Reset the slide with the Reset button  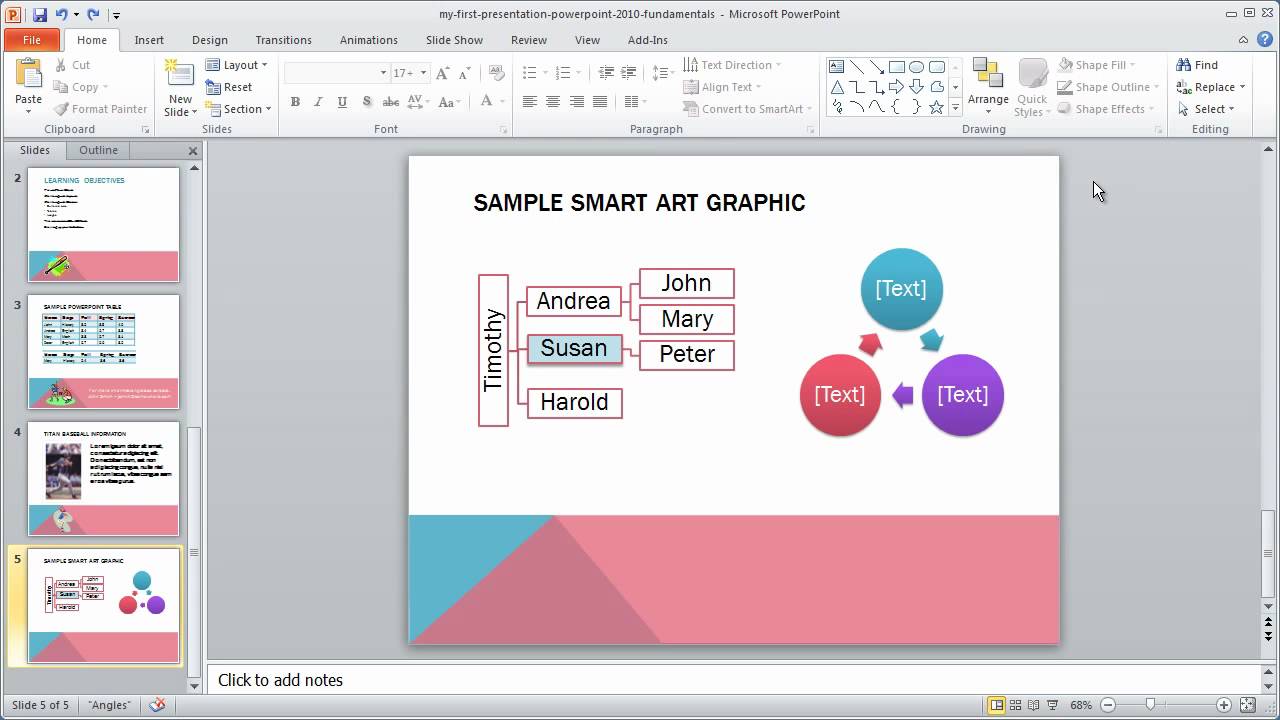tap(229, 87)
